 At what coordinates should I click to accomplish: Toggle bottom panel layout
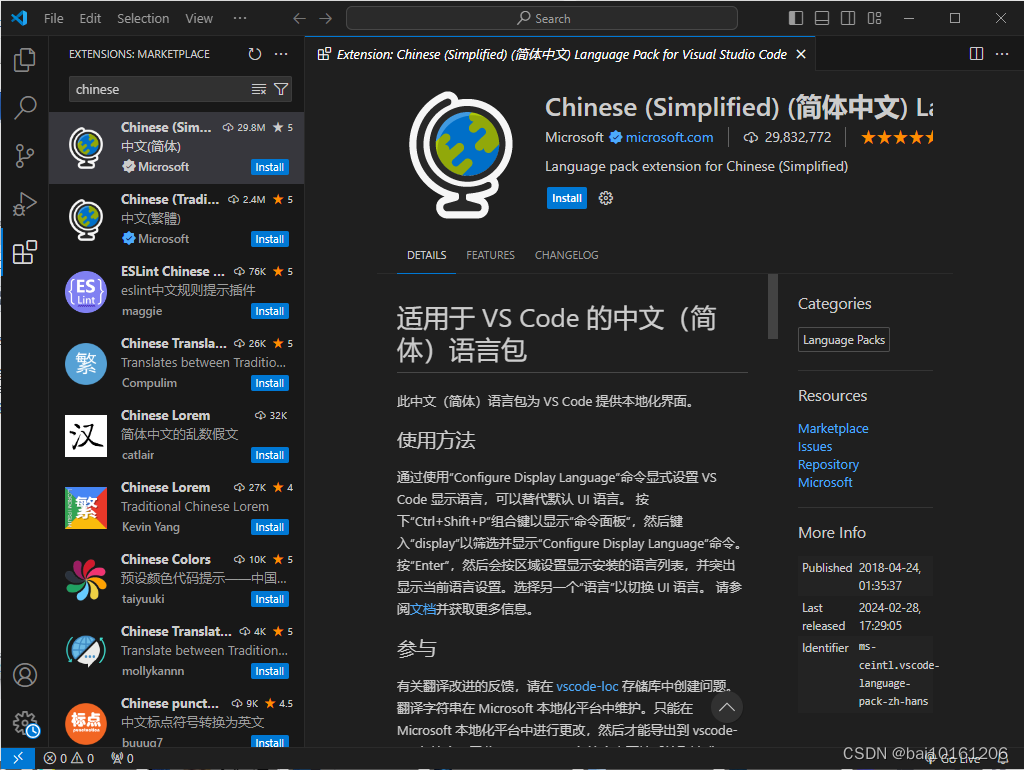pyautogui.click(x=822, y=18)
